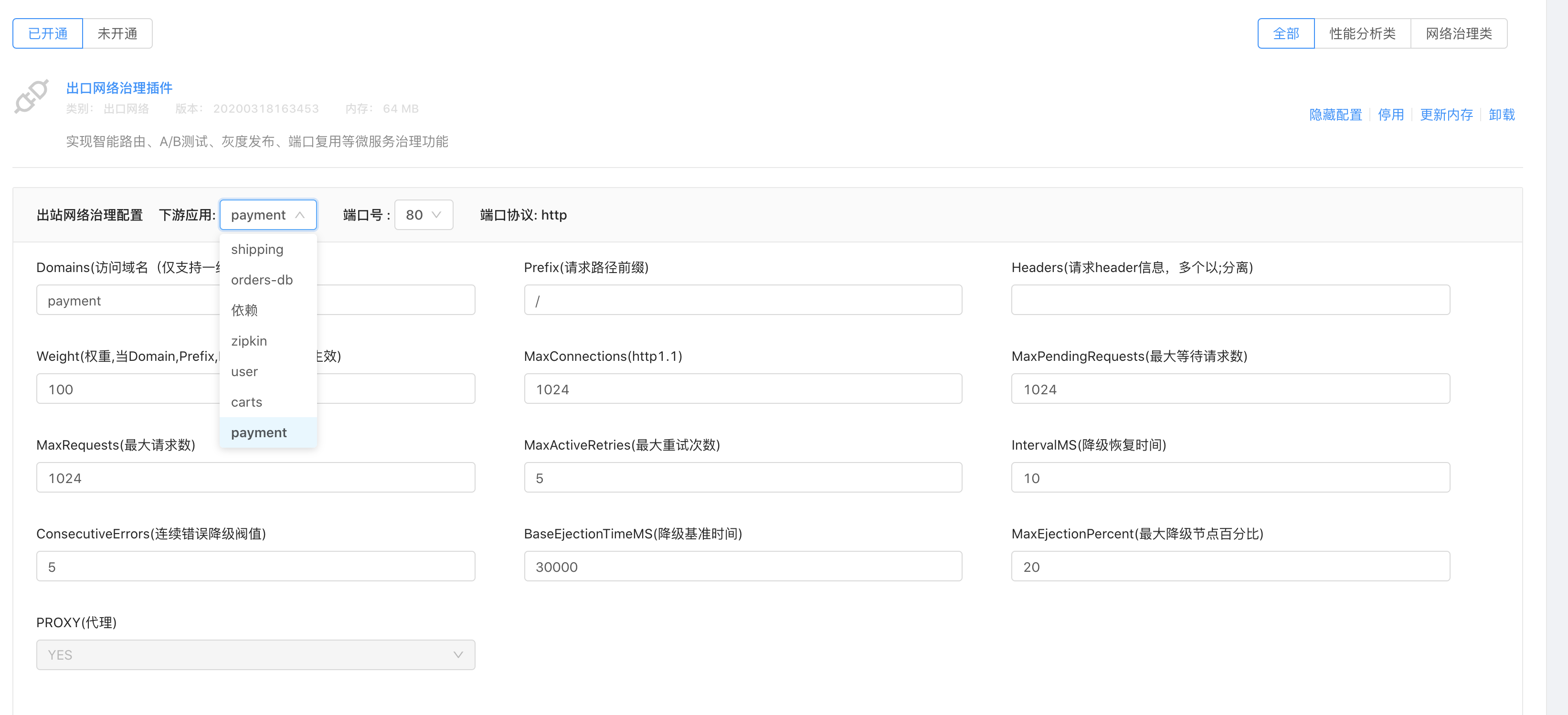
Task: Open the 出口网络治理插件 title link
Action: pyautogui.click(x=119, y=88)
